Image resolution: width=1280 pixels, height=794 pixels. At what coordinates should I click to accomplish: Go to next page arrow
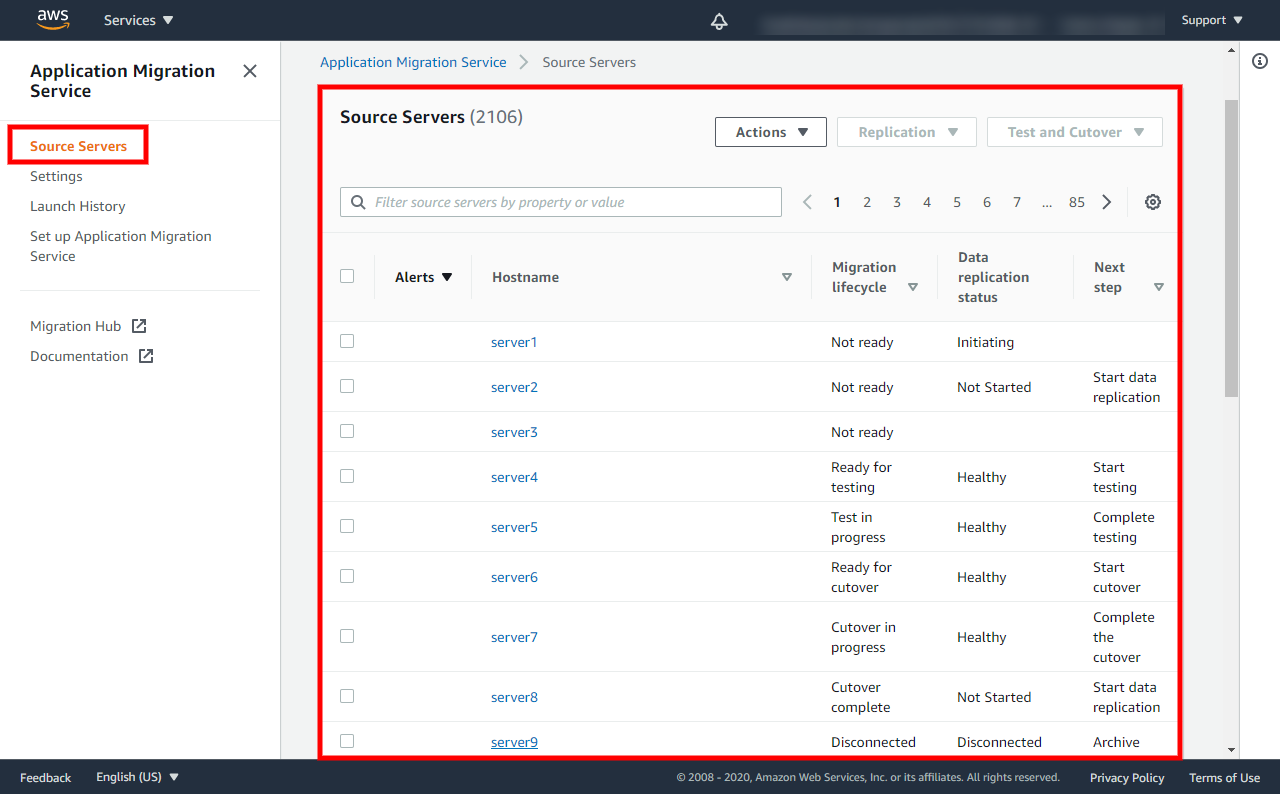pos(1107,202)
